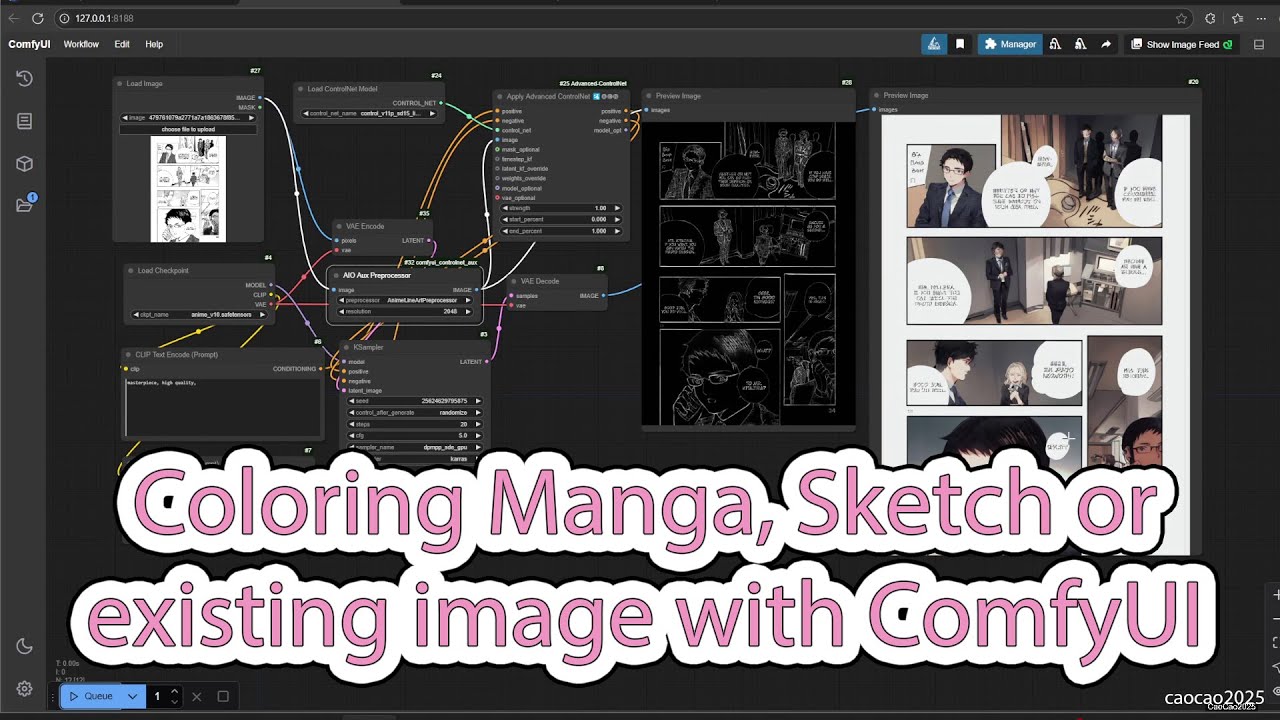The width and height of the screenshot is (1280, 720).
Task: Click the share arrow icon
Action: coord(1106,44)
